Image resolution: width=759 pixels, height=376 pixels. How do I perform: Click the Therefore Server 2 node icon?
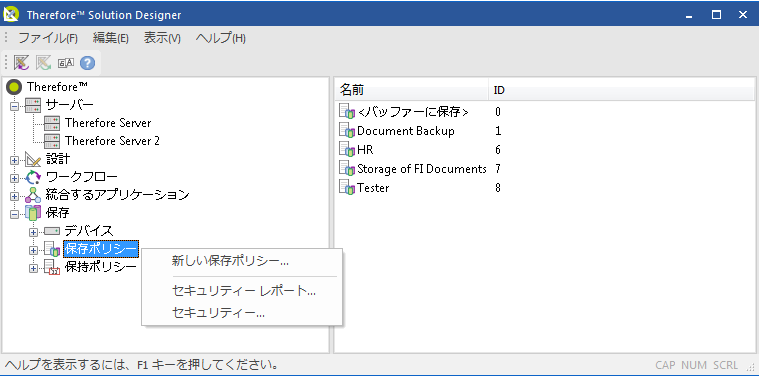pos(52,141)
